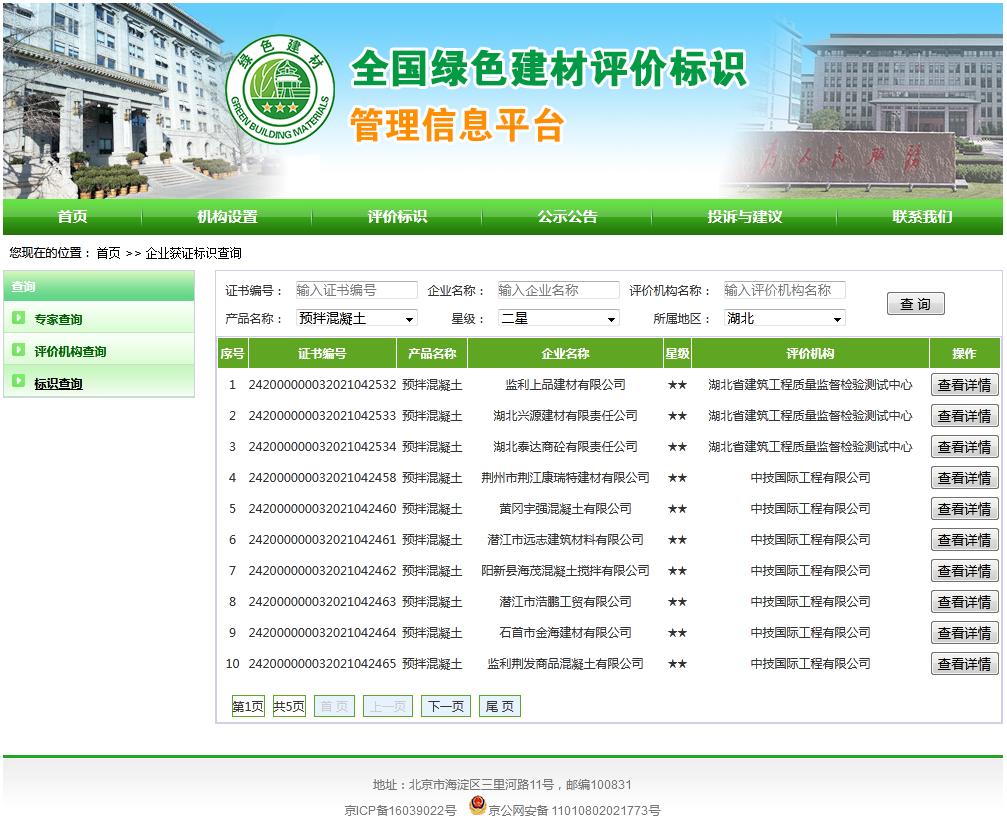This screenshot has height=820, width=1007.
Task: Click the green building materials logo
Action: (x=280, y=87)
